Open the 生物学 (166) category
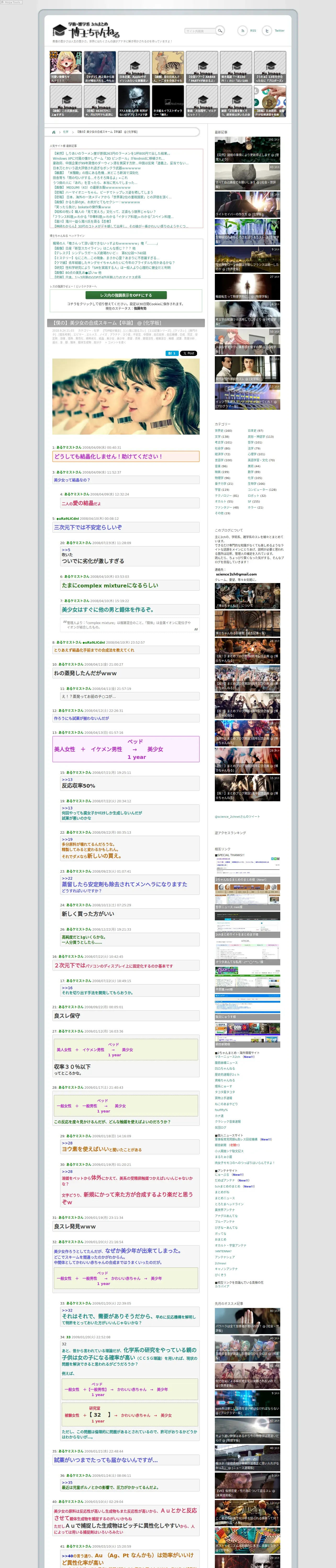Screen dimensions: 336x1568 [257, 484]
